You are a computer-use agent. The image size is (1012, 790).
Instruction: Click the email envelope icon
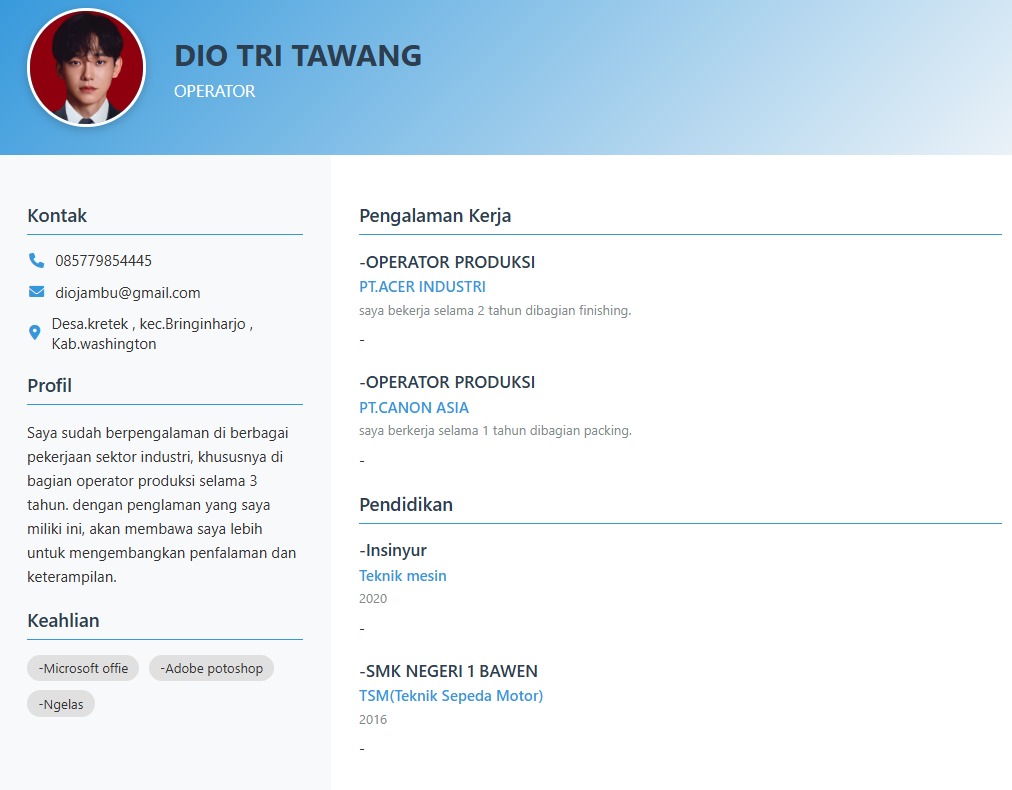(x=36, y=292)
